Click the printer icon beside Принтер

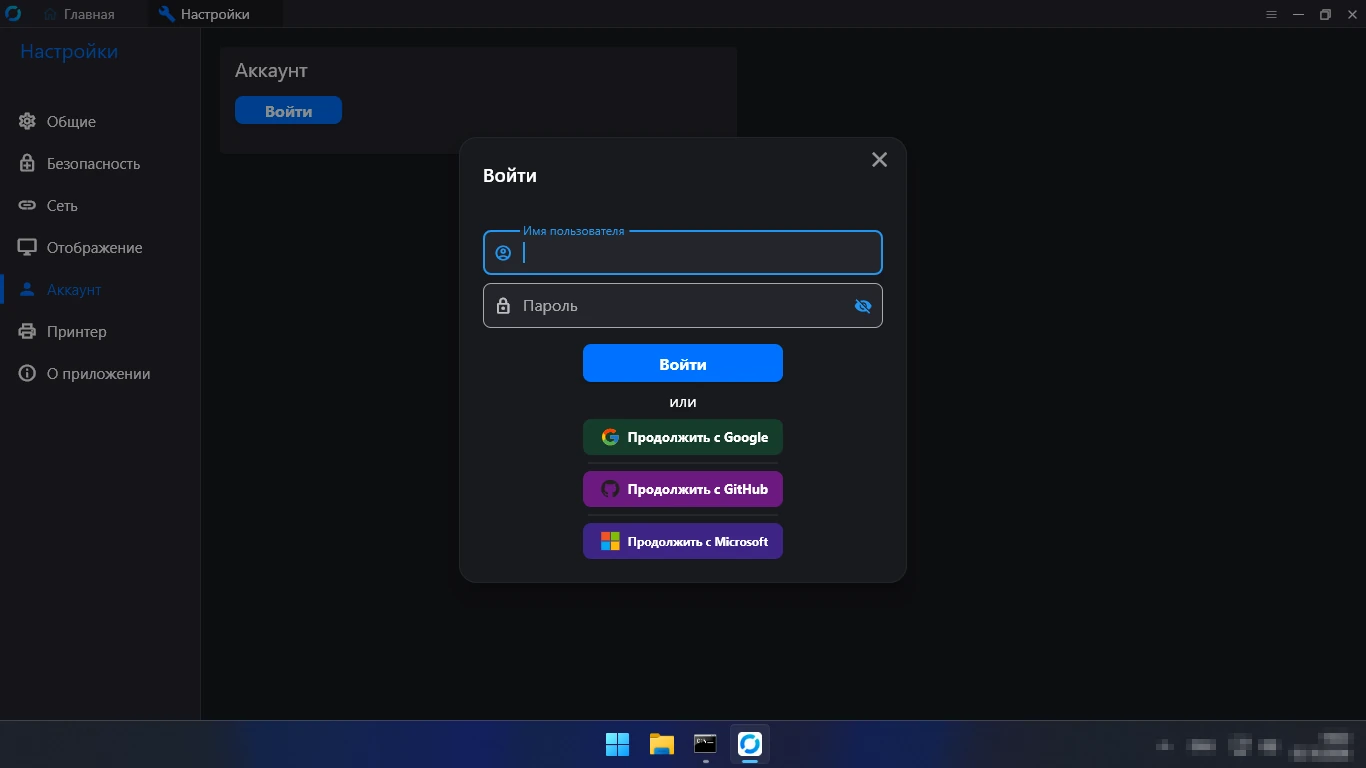point(27,331)
